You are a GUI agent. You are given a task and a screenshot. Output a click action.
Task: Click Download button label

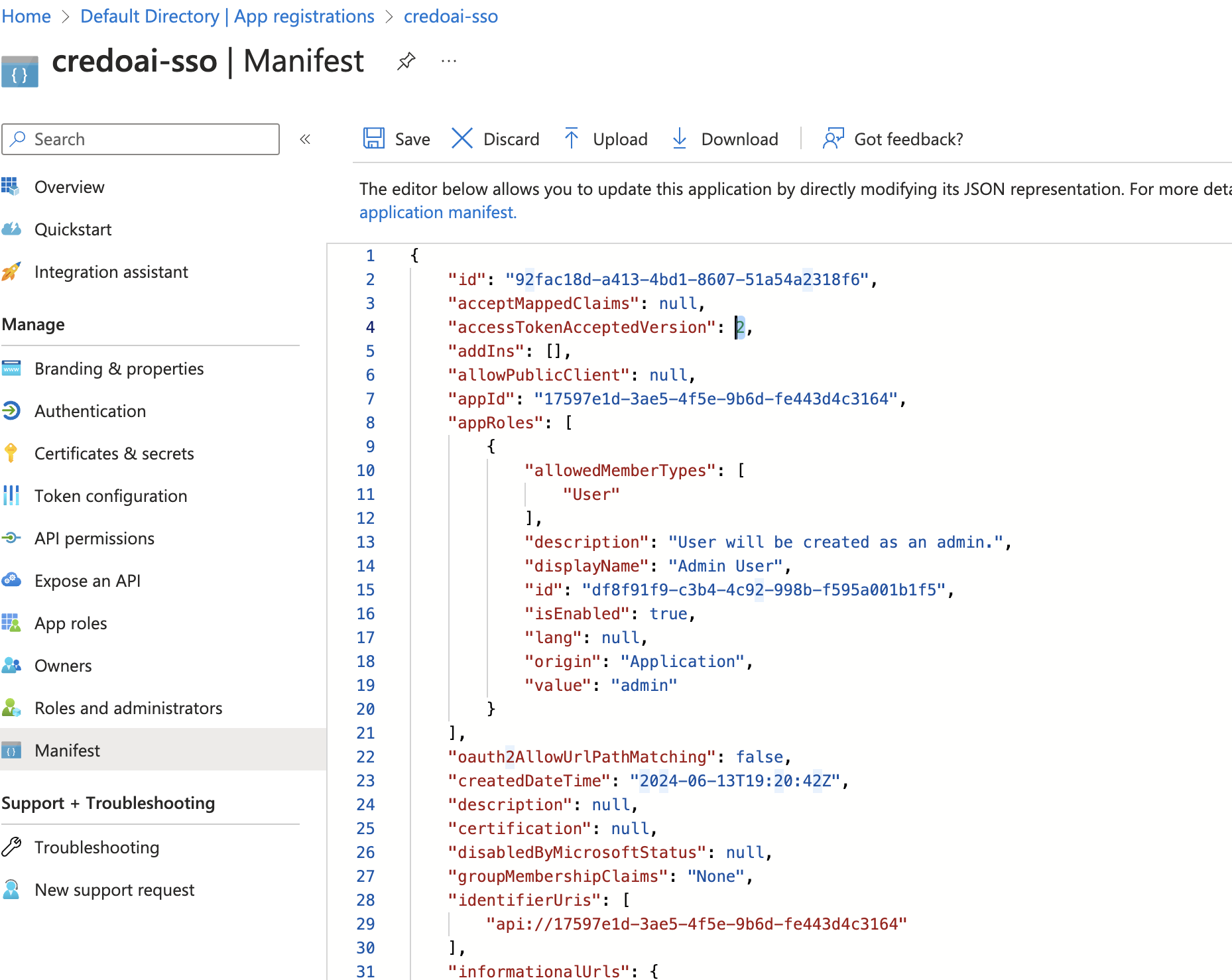[x=739, y=139]
